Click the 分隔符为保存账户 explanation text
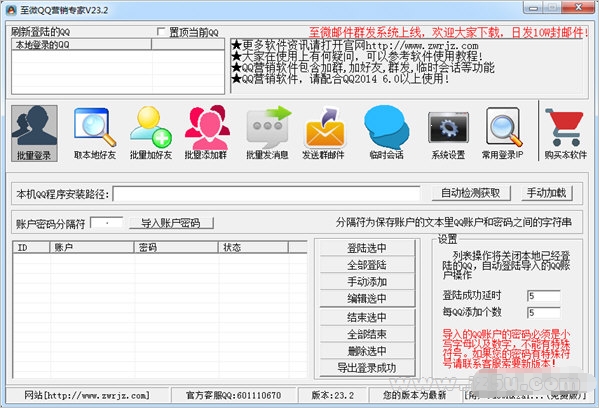This screenshot has height=408, width=599. coord(454,222)
